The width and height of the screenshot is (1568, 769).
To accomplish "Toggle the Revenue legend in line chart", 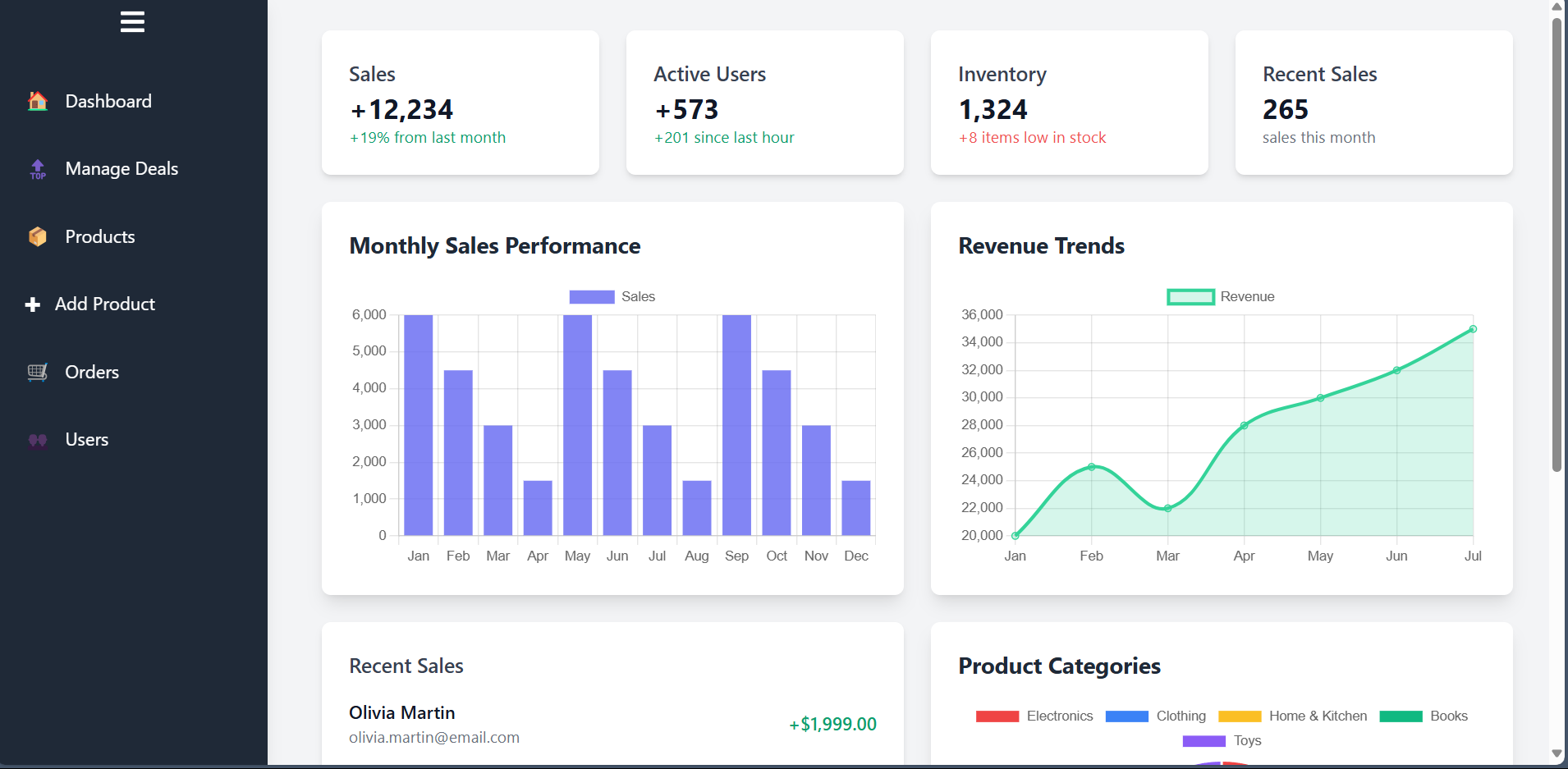I will coord(1220,297).
